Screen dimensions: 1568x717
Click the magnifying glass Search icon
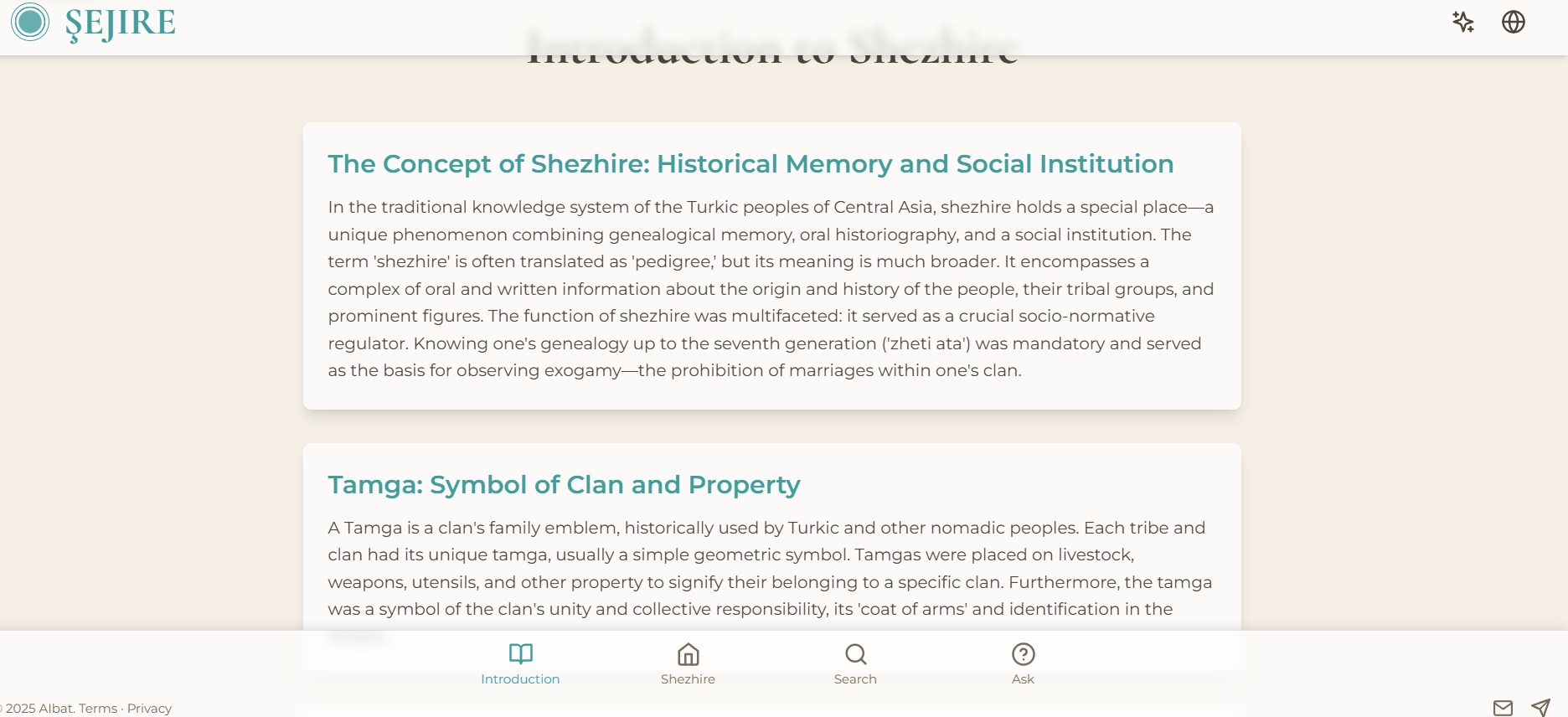pyautogui.click(x=855, y=653)
